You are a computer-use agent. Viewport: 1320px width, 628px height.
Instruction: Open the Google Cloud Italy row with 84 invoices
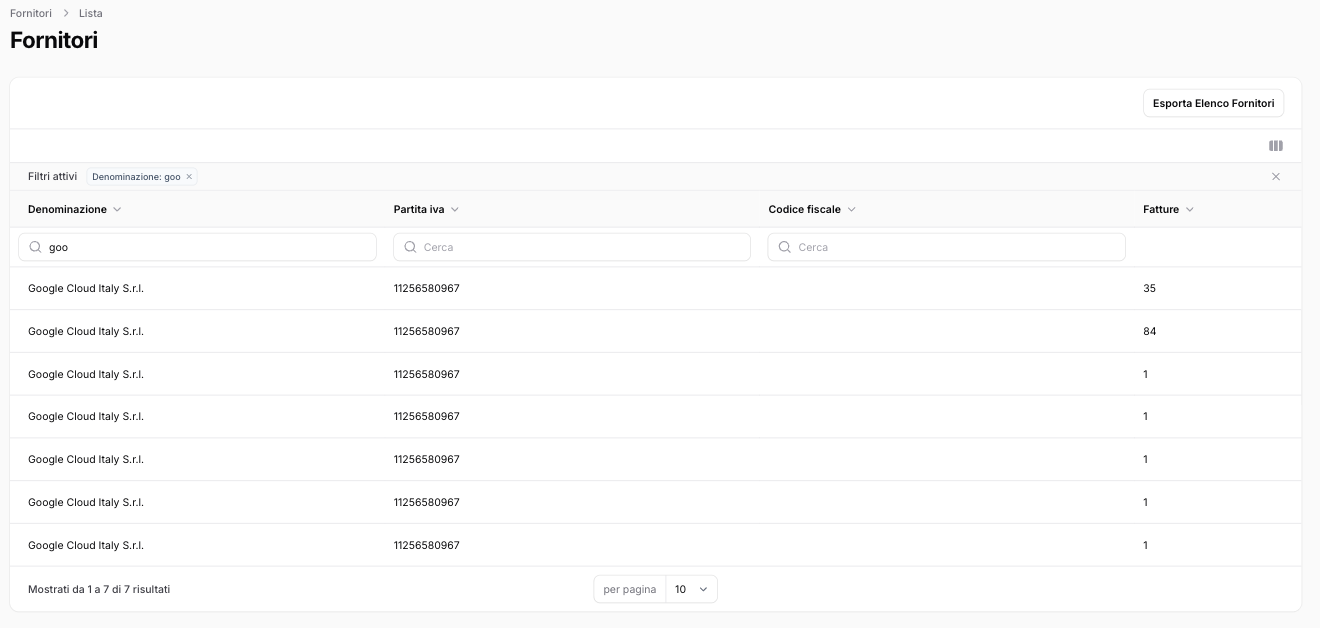click(x=86, y=331)
